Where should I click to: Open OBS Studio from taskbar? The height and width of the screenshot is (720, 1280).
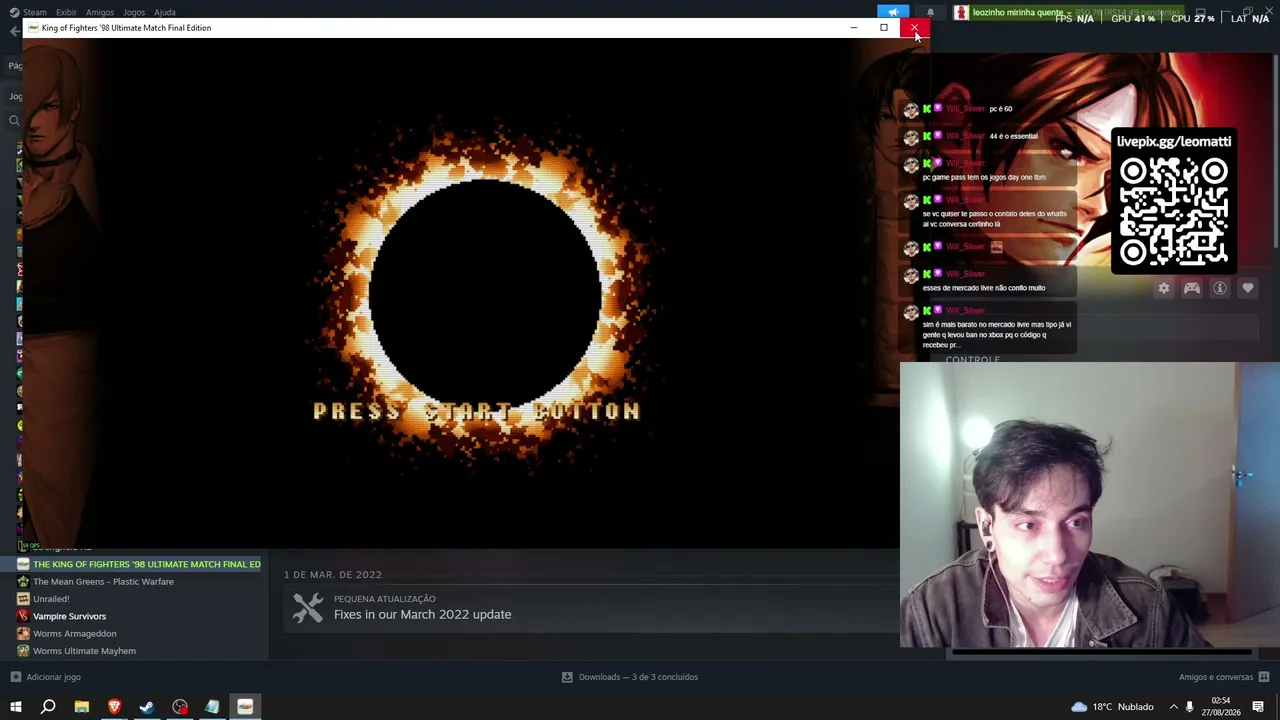(x=180, y=707)
